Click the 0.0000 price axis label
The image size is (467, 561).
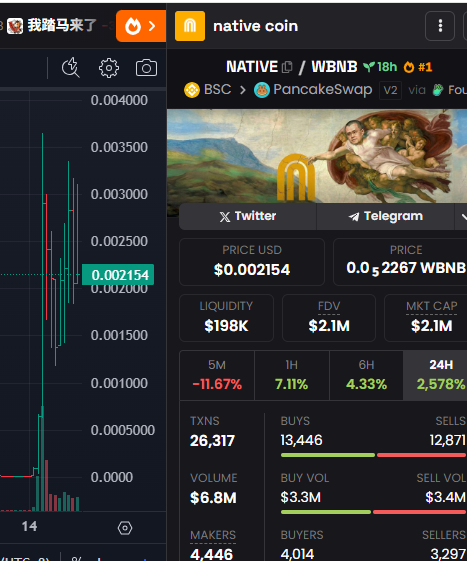coord(112,477)
